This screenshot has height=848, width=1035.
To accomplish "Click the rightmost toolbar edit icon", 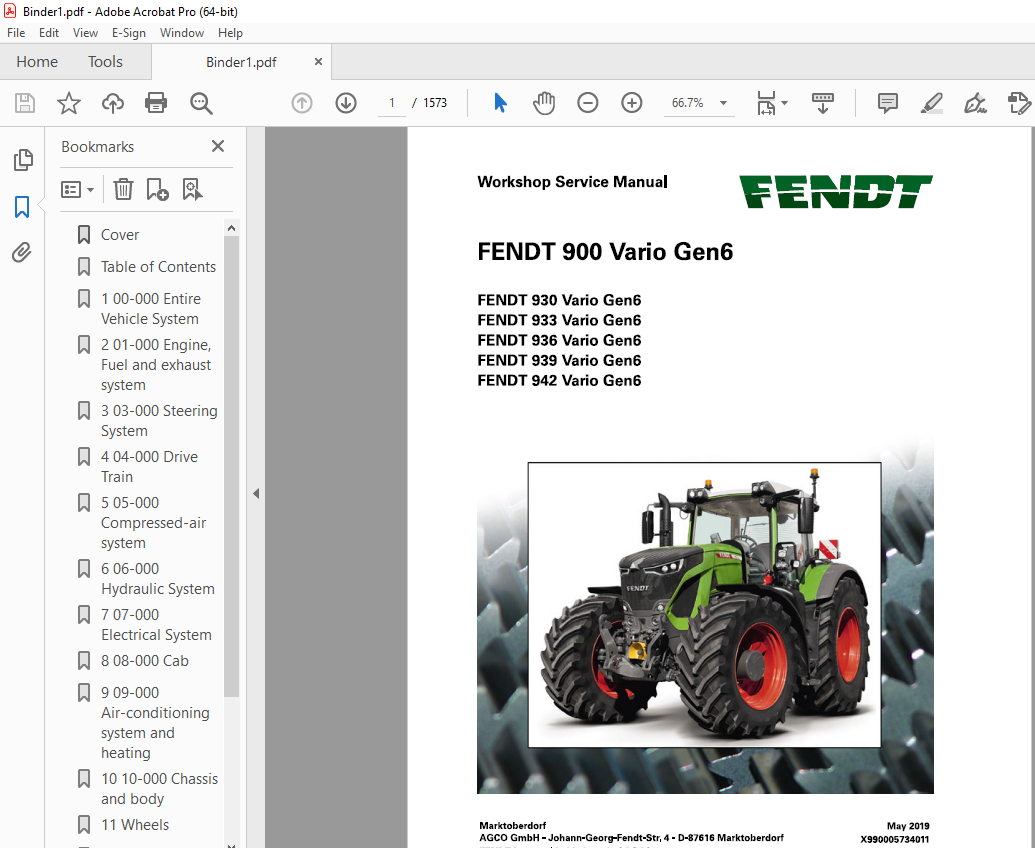I will coord(1019,103).
